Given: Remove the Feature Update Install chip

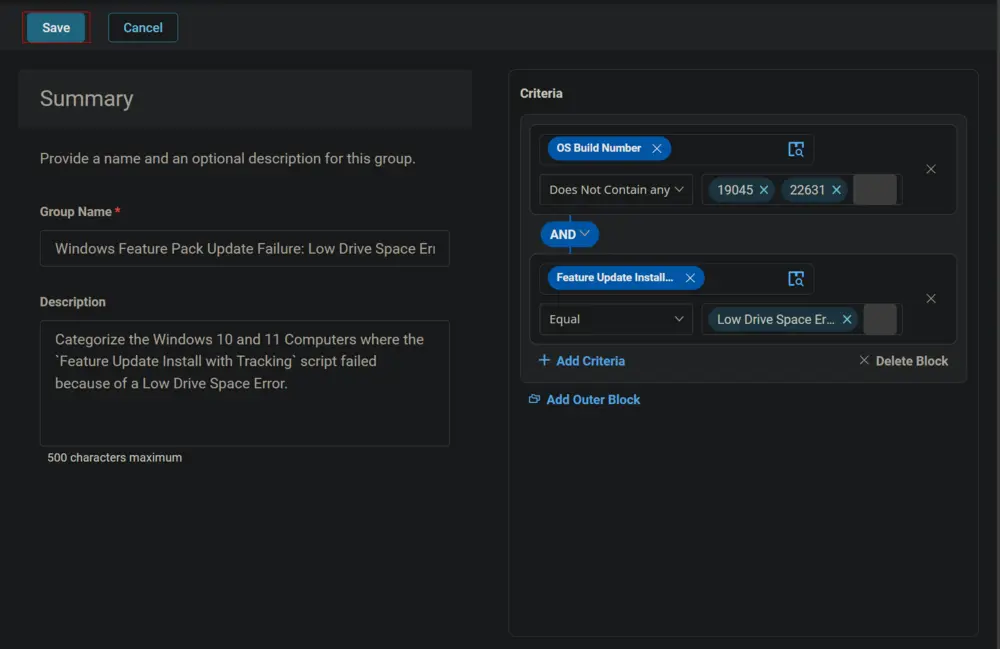Looking at the screenshot, I should [689, 278].
